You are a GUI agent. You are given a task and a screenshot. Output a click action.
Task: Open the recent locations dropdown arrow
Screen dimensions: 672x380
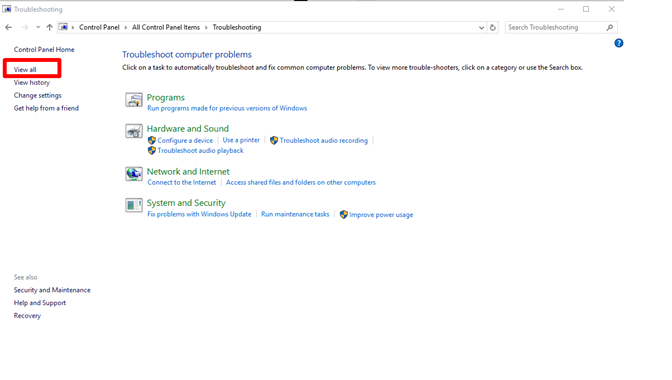[x=38, y=27]
